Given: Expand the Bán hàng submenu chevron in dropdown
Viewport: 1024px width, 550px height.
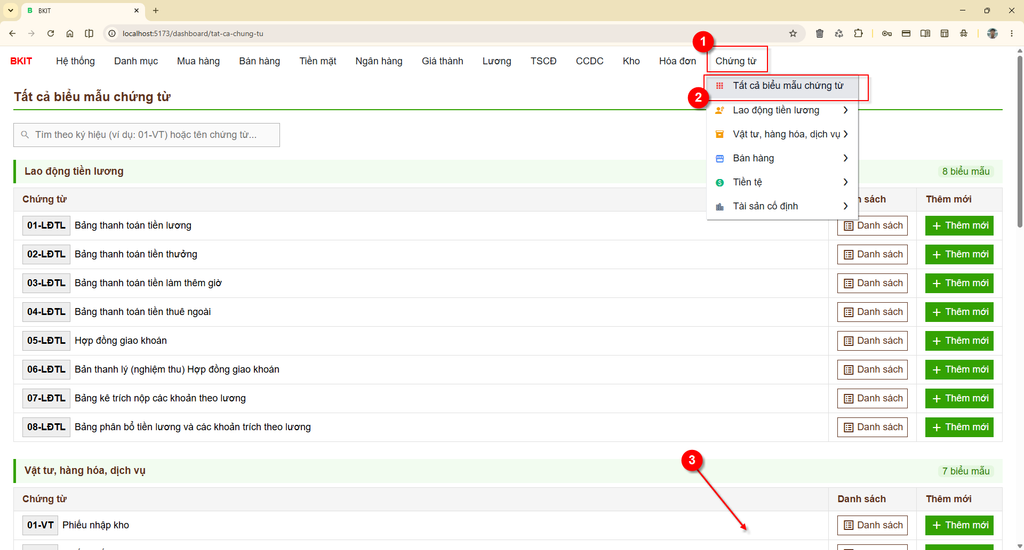Looking at the screenshot, I should (845, 158).
